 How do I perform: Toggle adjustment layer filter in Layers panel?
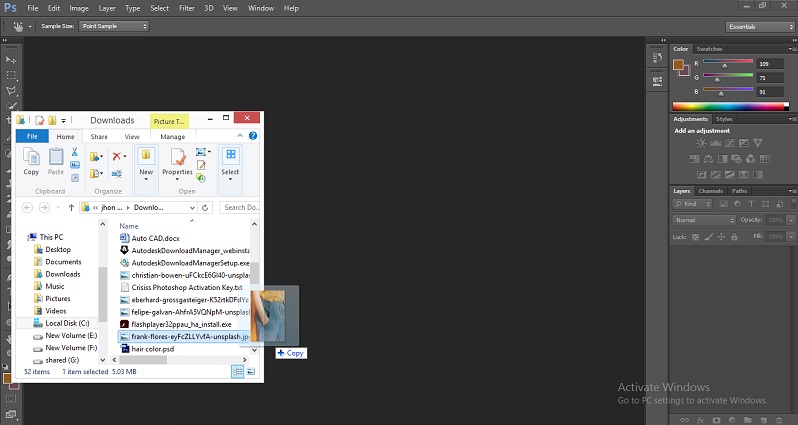coord(737,204)
